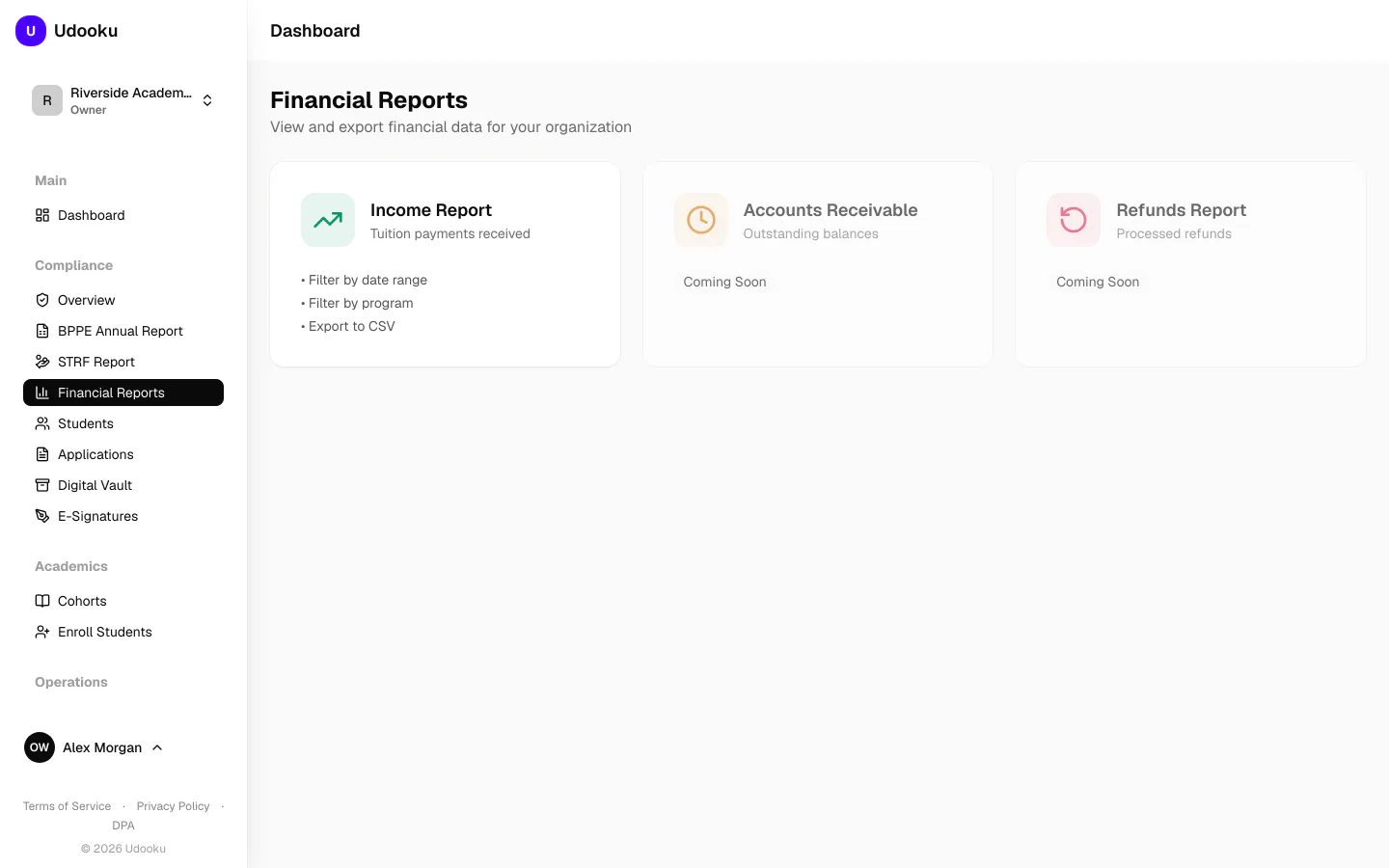
Task: Click the 'Filter by date range' text
Action: coord(368,280)
